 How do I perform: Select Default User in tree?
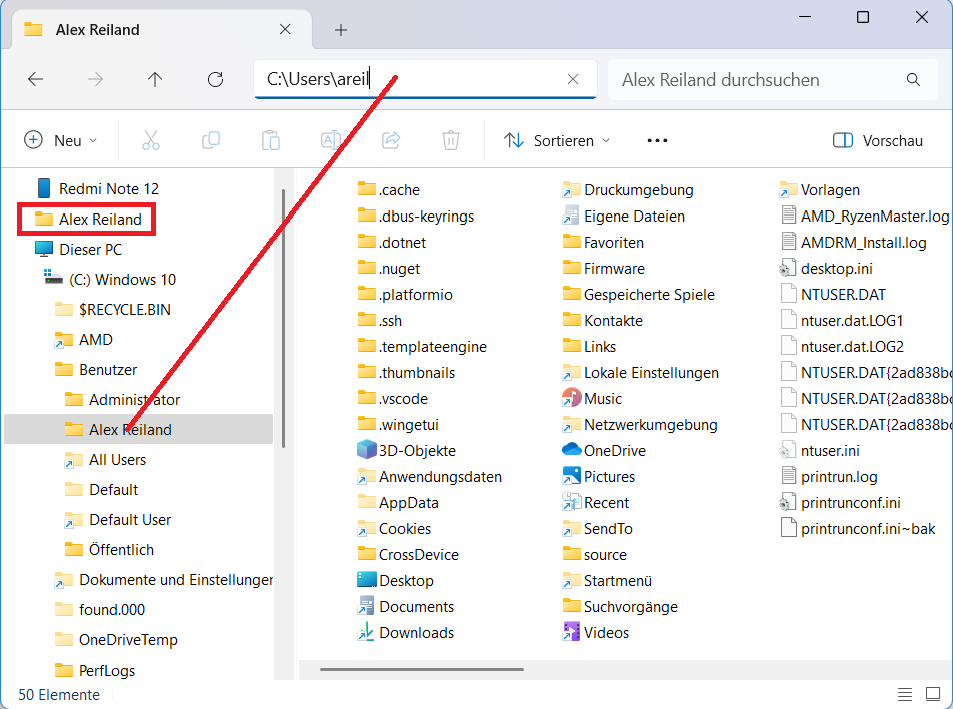118,519
